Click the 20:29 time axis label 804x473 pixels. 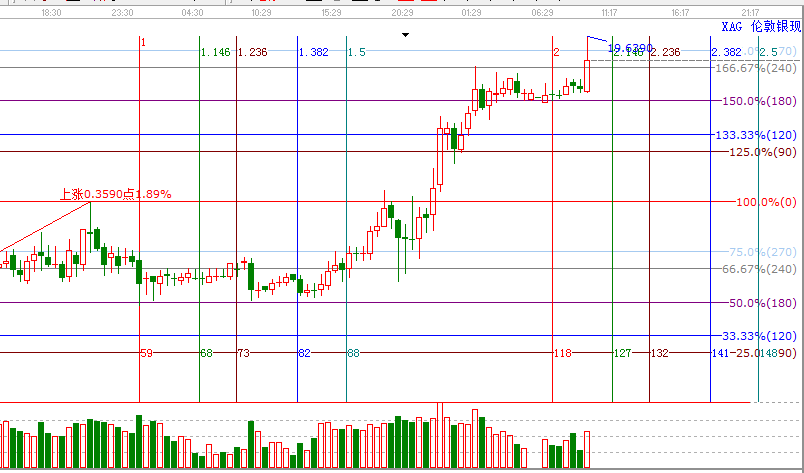403,13
